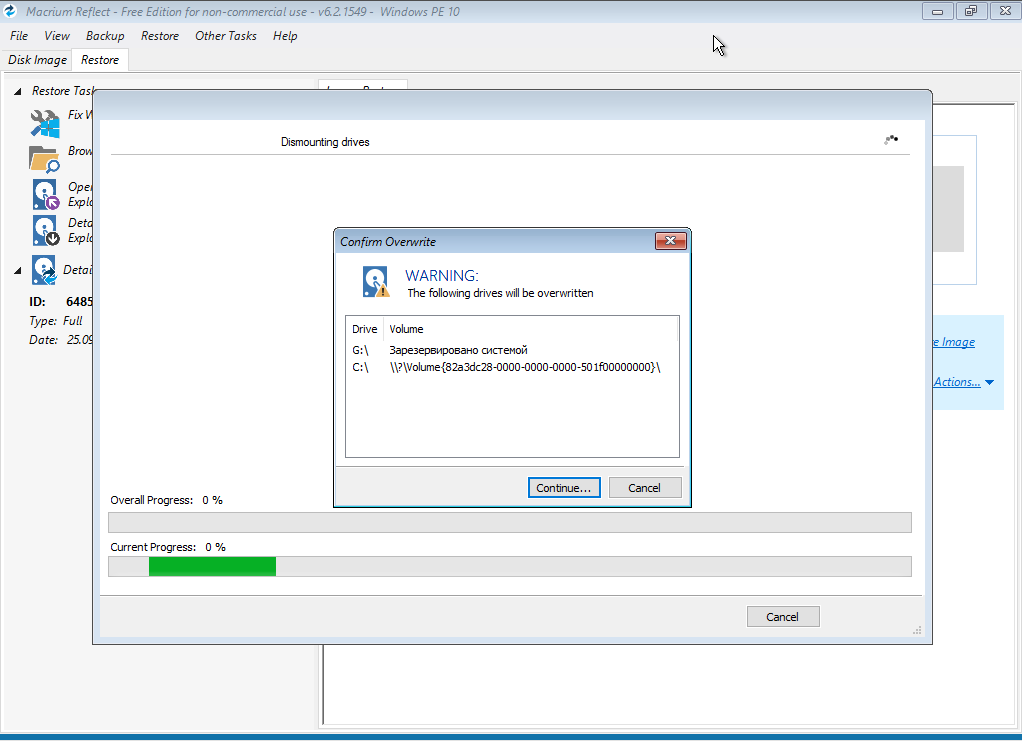The image size is (1022, 741).
Task: Click the Detach image from Explorer icon
Action: click(x=46, y=230)
